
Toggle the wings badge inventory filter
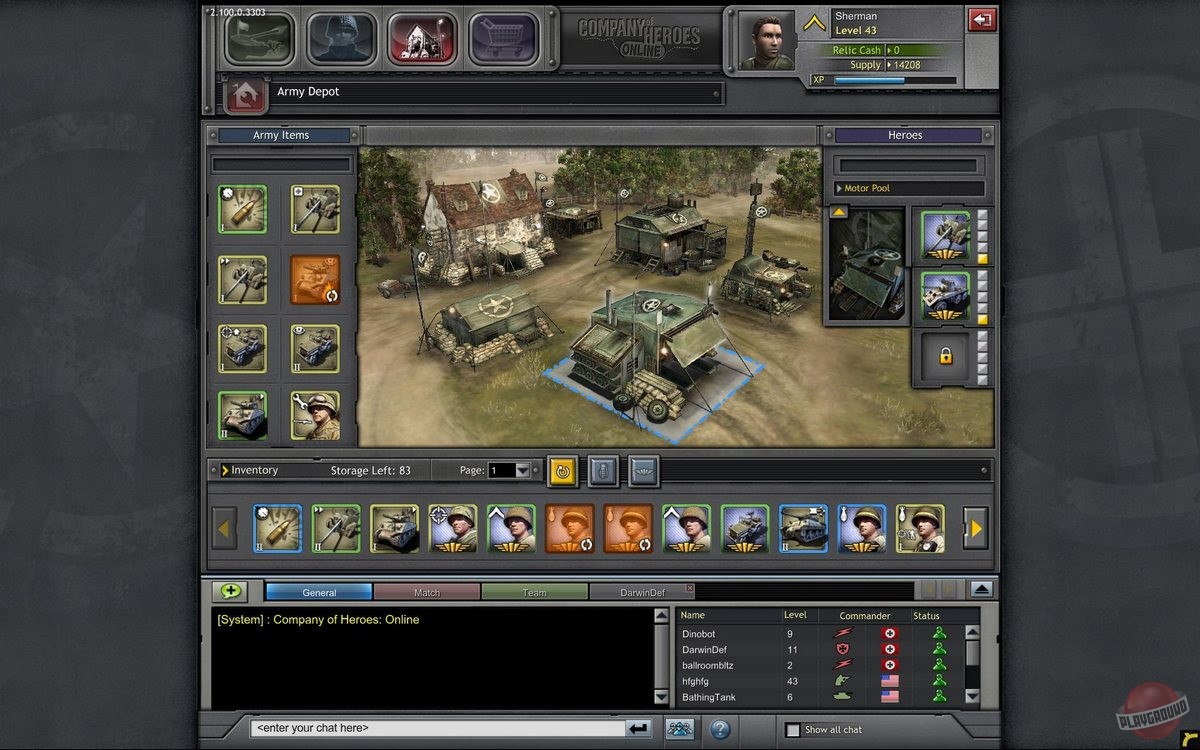point(642,470)
